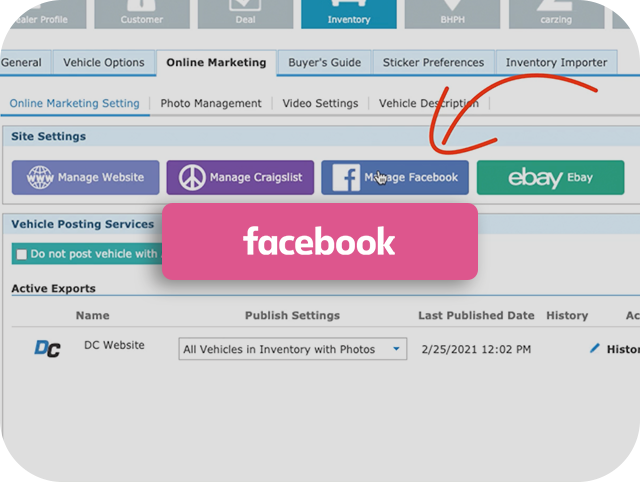Switch to the Buyer's Guide tab
Image resolution: width=640 pixels, height=482 pixels.
324,62
